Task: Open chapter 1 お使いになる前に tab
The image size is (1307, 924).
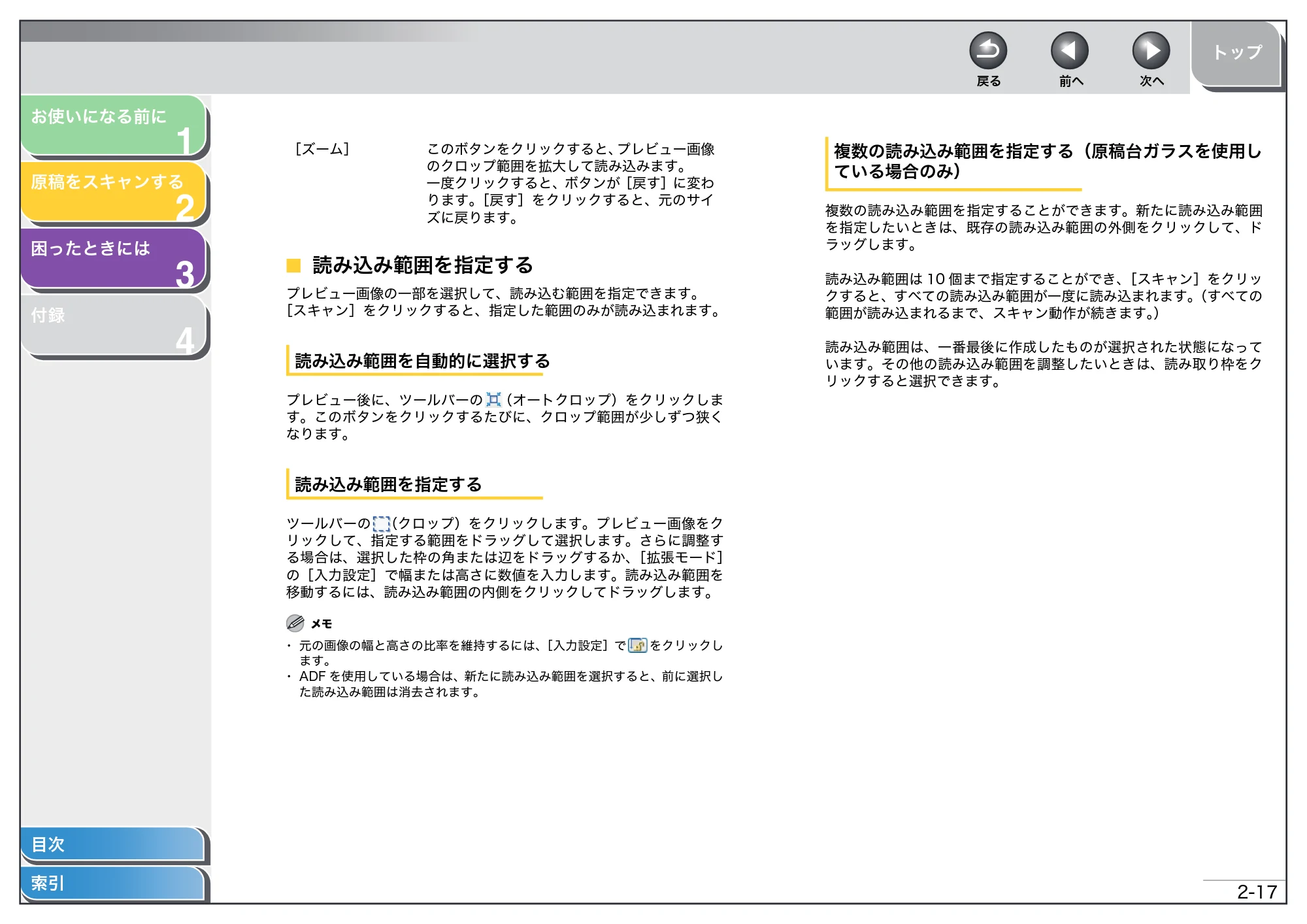Action: (114, 125)
